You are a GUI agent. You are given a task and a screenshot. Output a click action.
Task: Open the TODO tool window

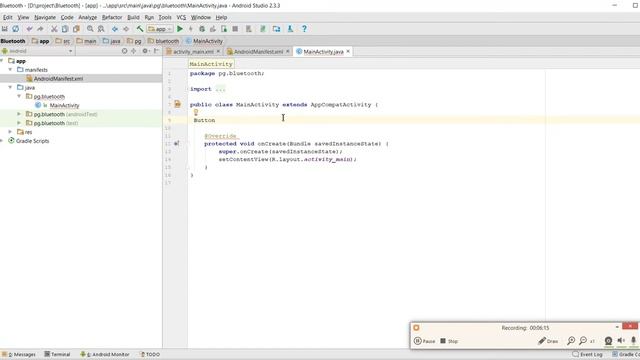point(150,354)
